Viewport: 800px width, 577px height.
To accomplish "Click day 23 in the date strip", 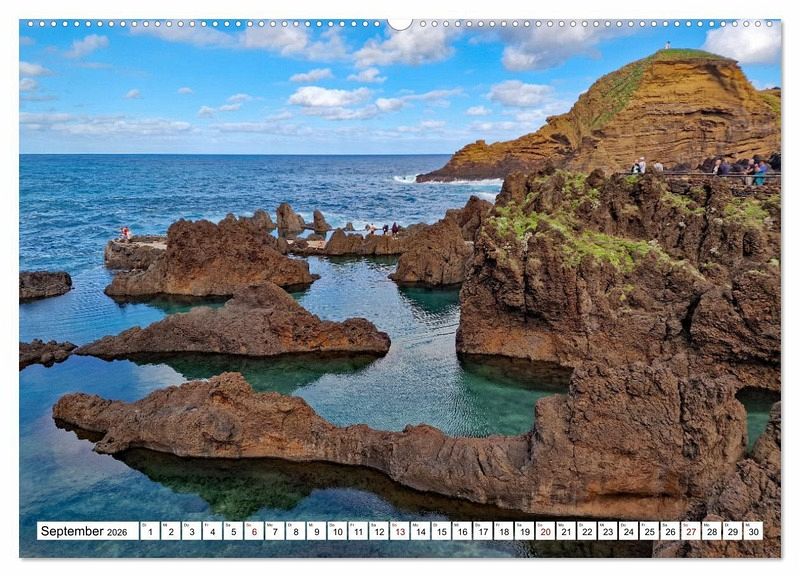I will (607, 531).
